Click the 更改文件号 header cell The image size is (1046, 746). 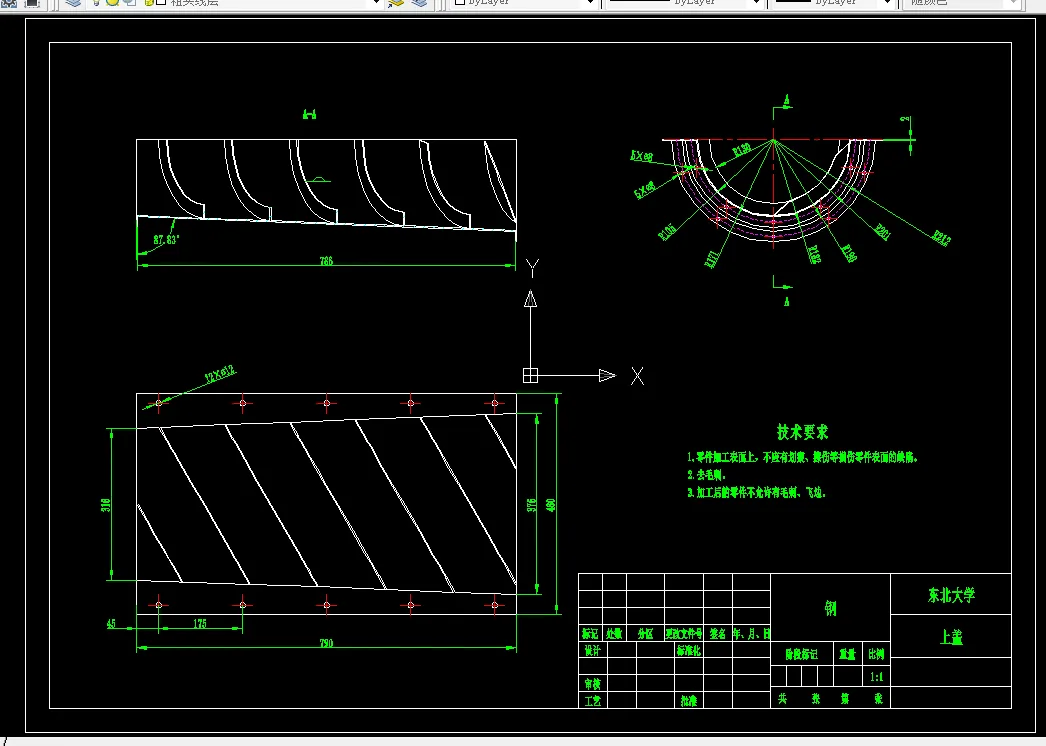pyautogui.click(x=684, y=633)
